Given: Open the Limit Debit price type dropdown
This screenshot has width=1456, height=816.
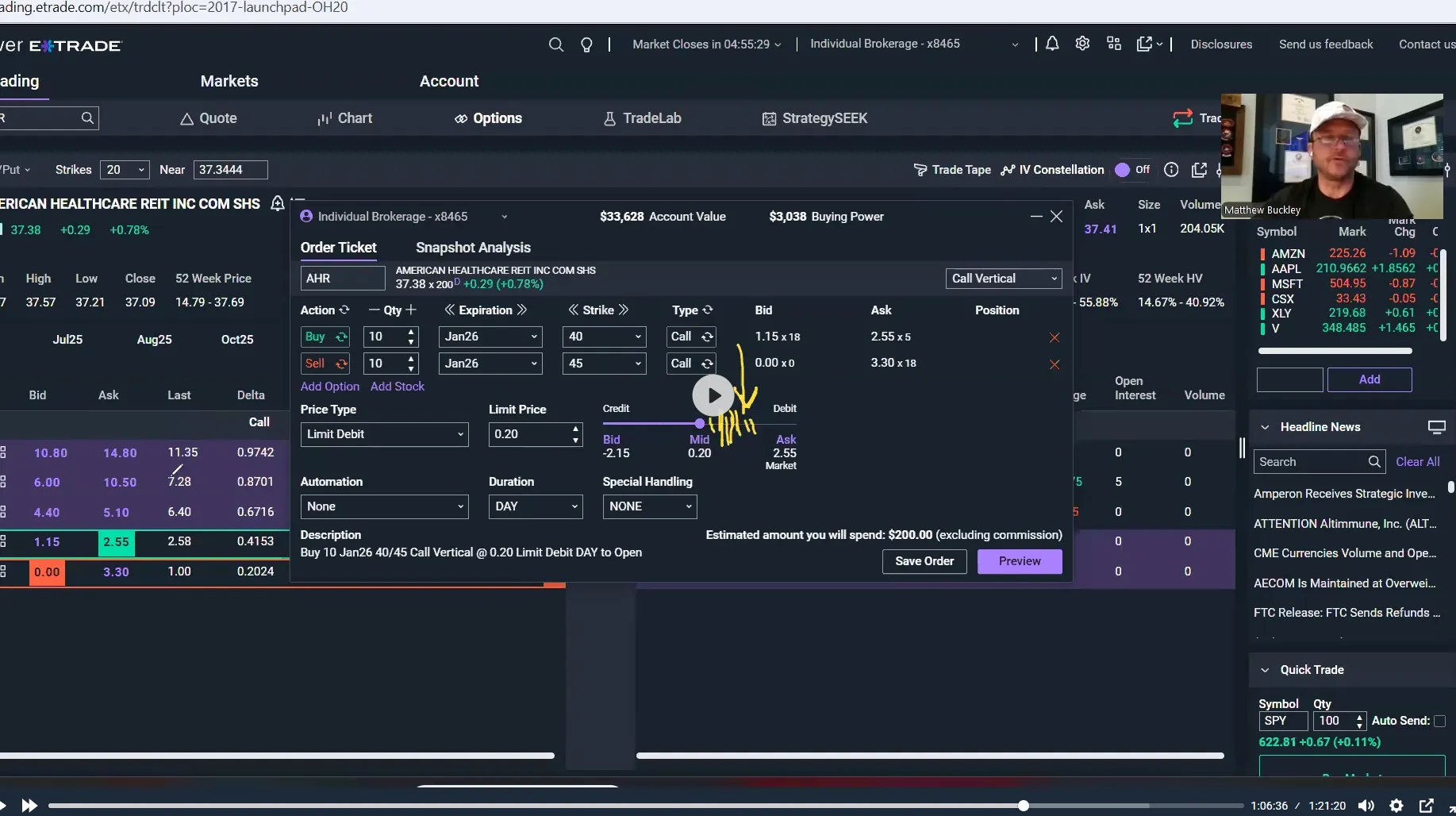Looking at the screenshot, I should tap(384, 434).
